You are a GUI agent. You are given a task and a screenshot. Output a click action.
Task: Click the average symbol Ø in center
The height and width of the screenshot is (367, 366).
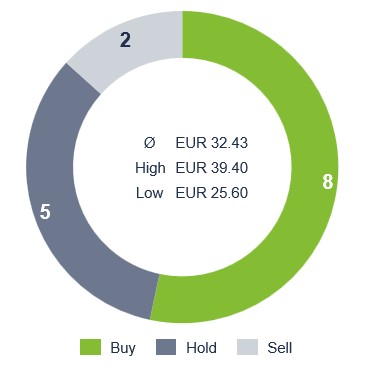(149, 143)
